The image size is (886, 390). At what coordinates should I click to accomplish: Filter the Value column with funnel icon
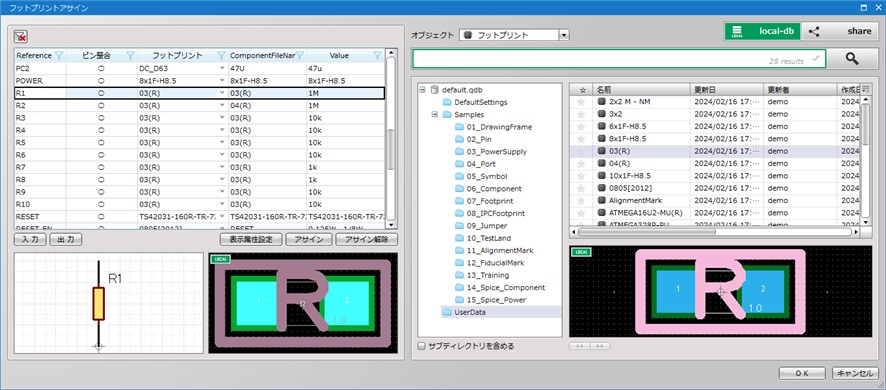pyautogui.click(x=377, y=55)
